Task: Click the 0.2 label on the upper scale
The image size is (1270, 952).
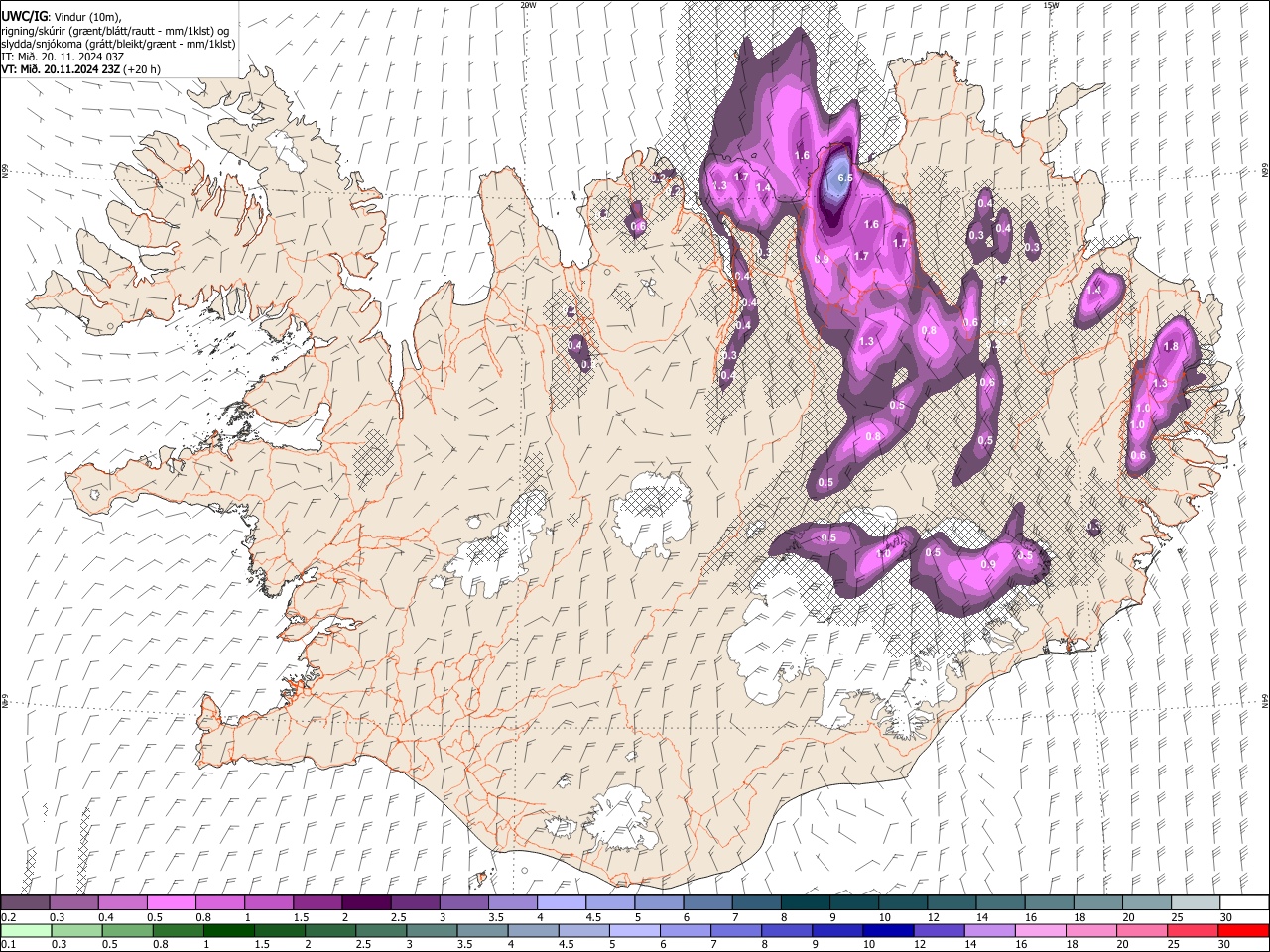Action: click(x=9, y=917)
